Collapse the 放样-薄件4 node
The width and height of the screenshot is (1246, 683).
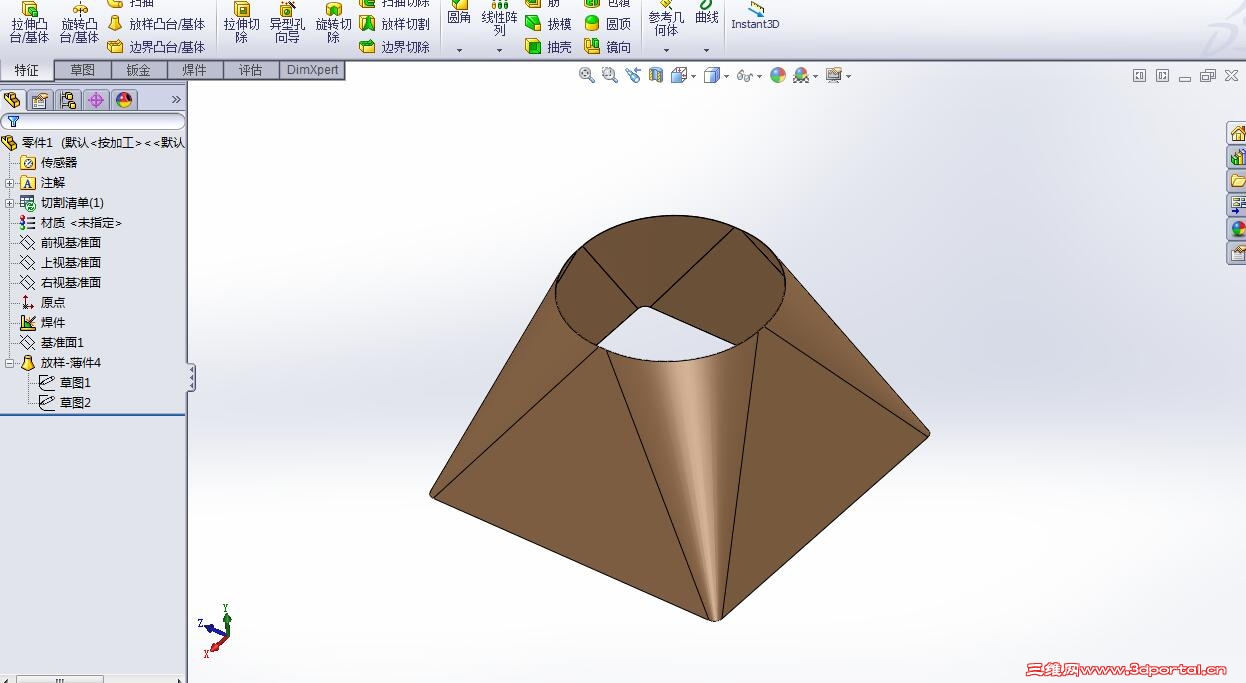10,363
